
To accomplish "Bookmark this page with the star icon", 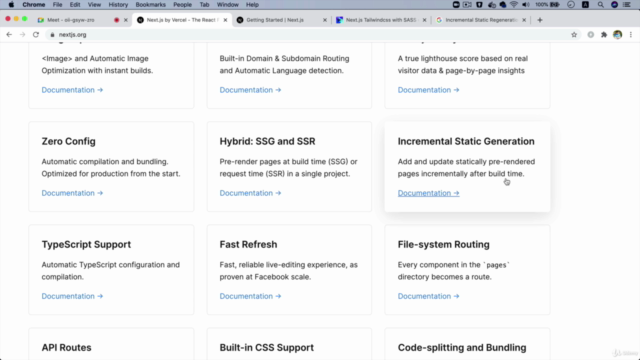I will (574, 35).
